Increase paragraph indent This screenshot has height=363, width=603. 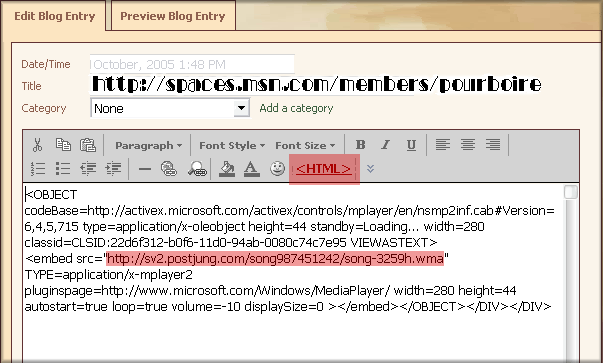[113, 168]
